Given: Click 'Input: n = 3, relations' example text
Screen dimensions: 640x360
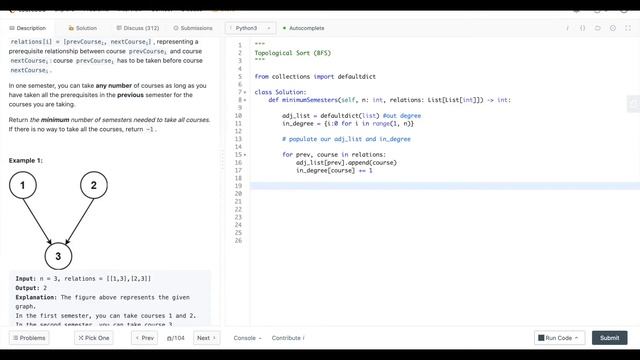Looking at the screenshot, I should pyautogui.click(x=83, y=278).
